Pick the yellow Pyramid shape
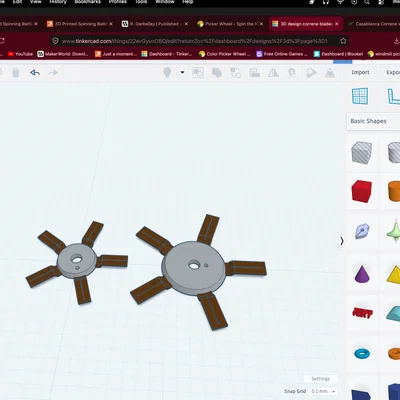400x400 pixels. point(394,275)
